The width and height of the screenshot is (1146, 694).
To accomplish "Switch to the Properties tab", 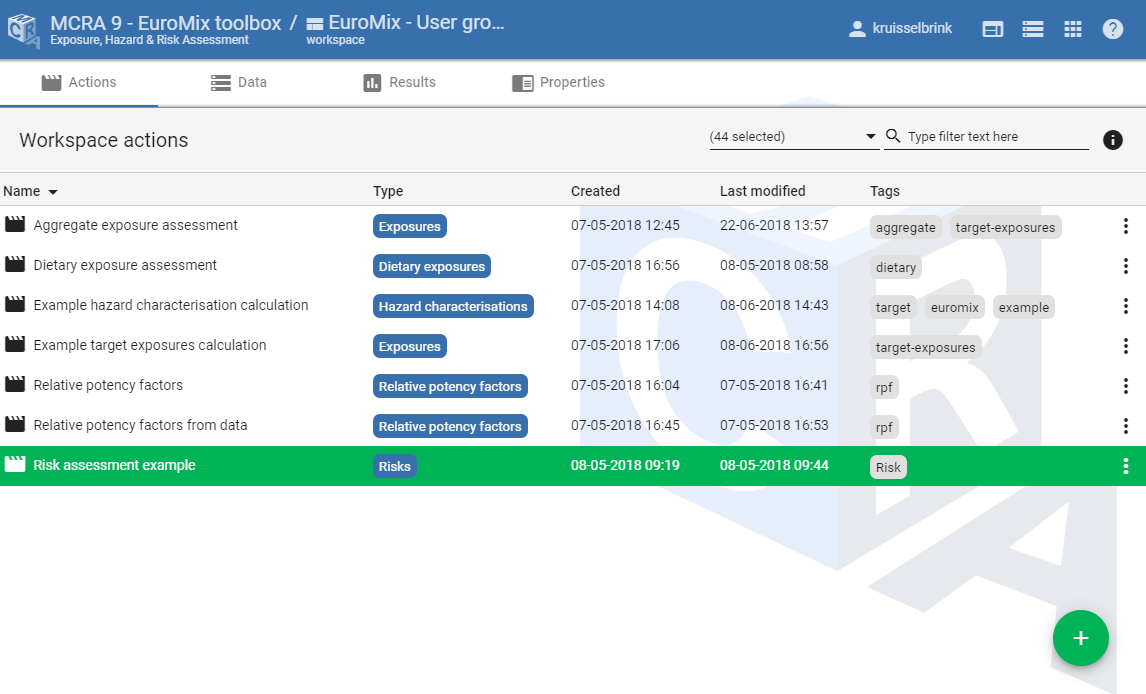I will [558, 82].
